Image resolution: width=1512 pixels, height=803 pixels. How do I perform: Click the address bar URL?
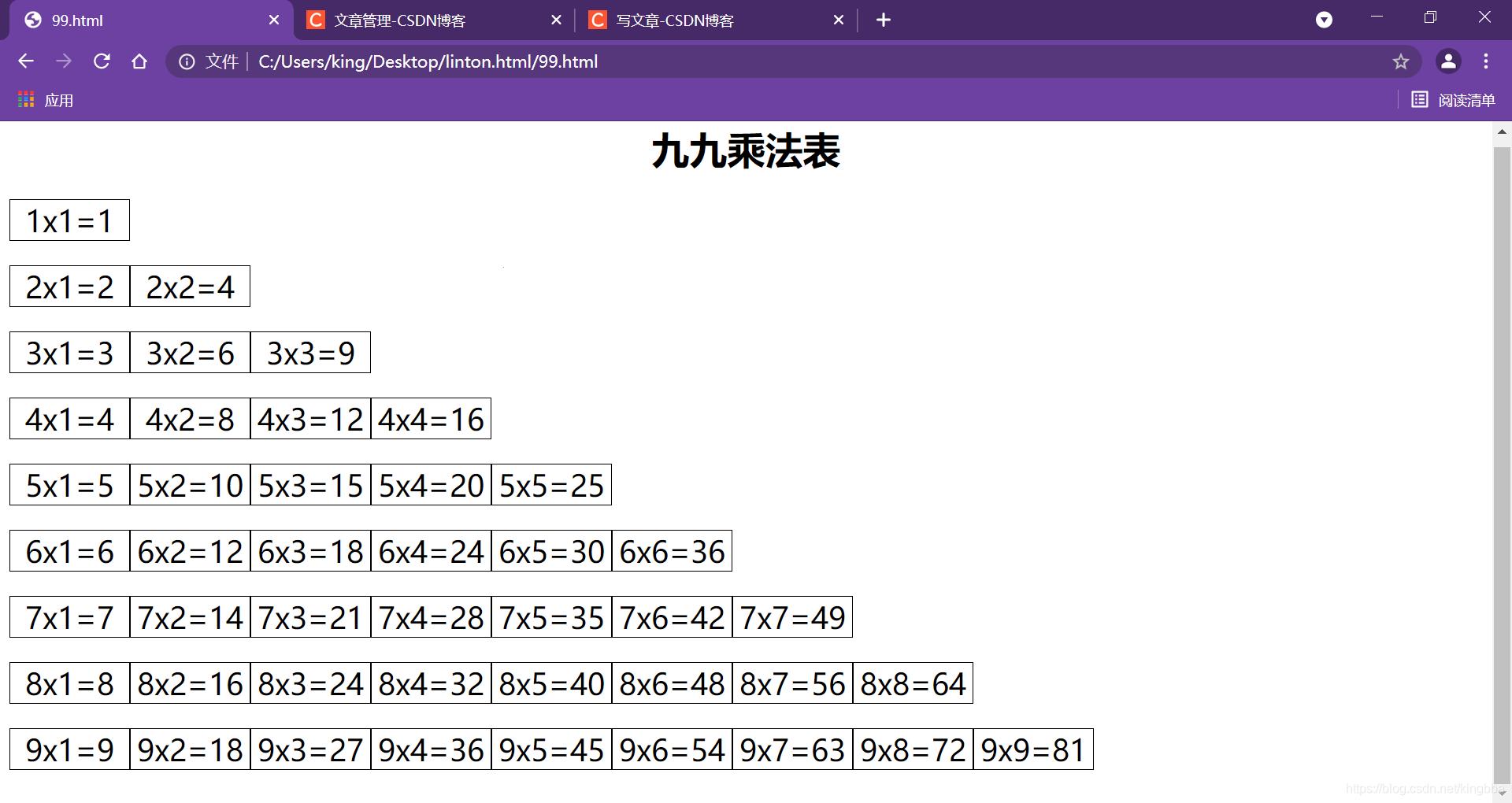[428, 61]
